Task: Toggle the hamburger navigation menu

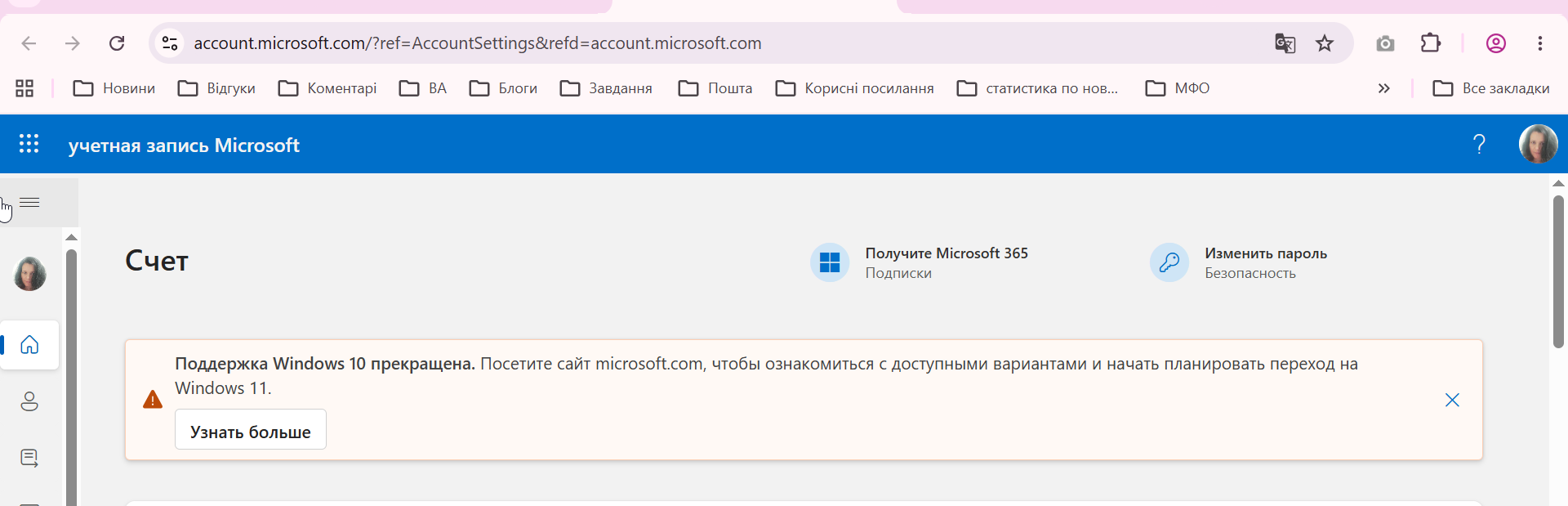Action: coord(29,203)
